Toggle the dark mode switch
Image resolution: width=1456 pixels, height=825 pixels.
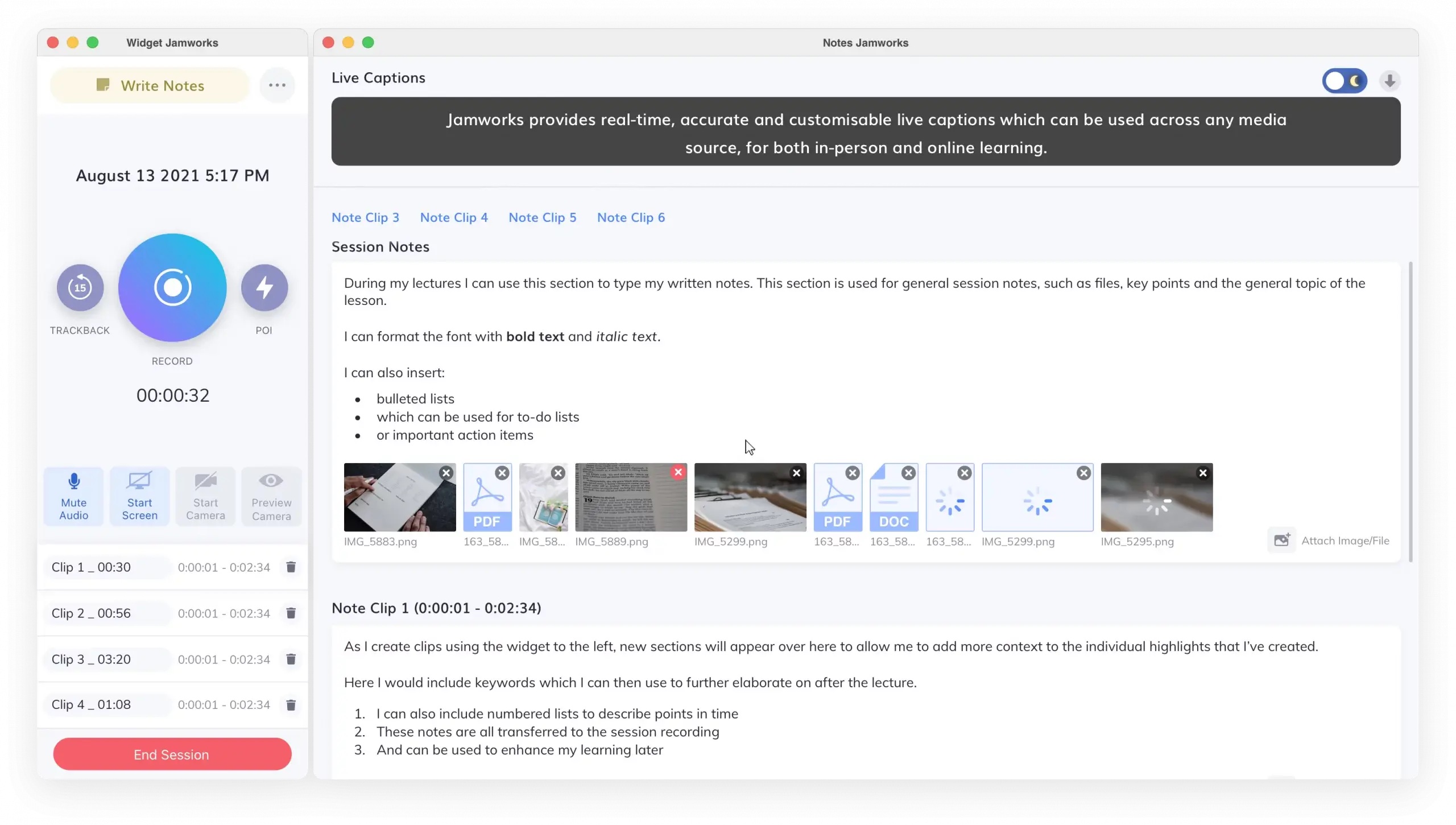1345,81
